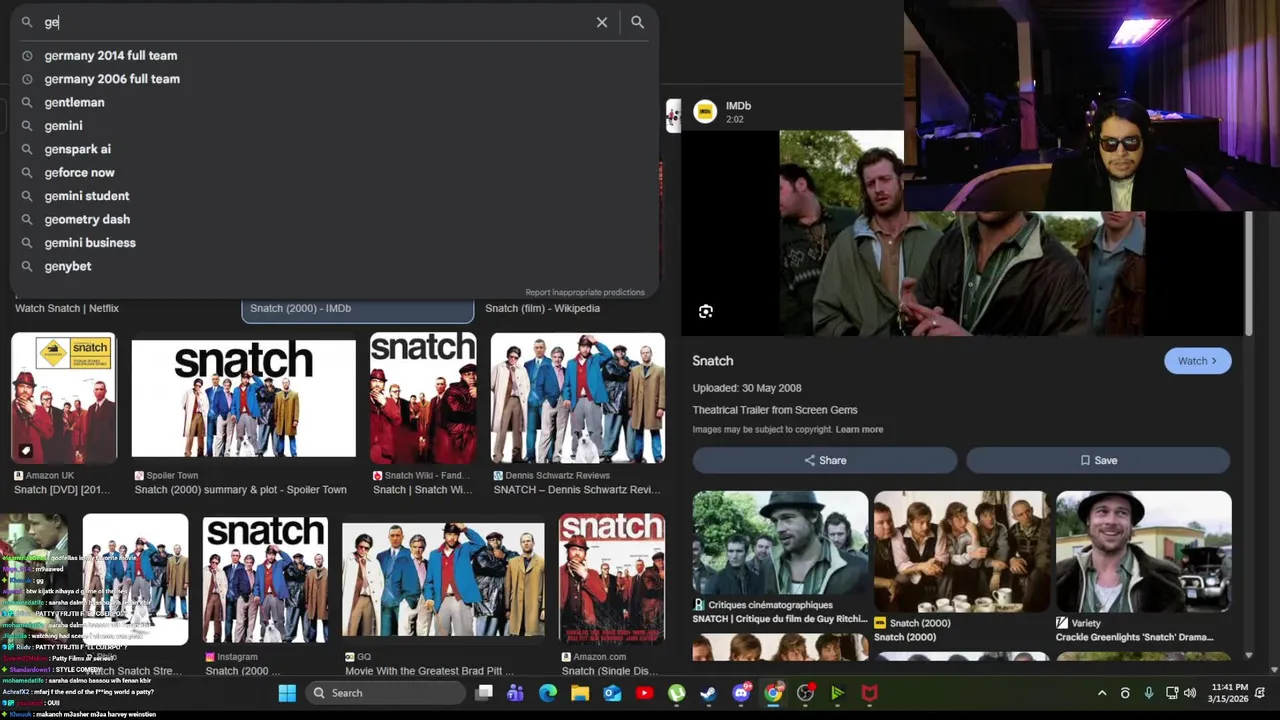This screenshot has height=720, width=1280.
Task: Choose the gentleman suggestion
Action: click(74, 102)
